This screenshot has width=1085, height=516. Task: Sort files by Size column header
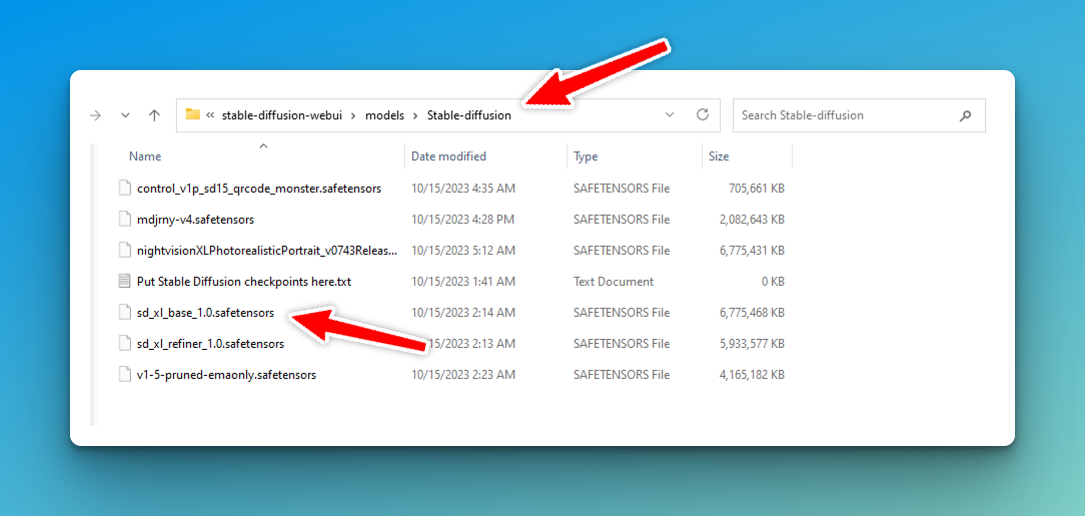click(x=718, y=156)
